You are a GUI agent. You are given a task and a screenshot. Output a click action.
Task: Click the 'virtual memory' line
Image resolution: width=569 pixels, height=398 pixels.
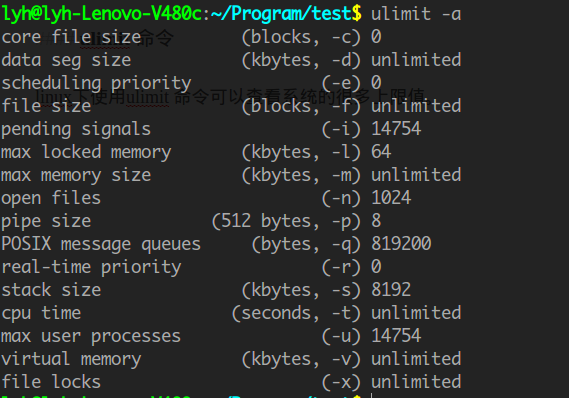coord(231,359)
